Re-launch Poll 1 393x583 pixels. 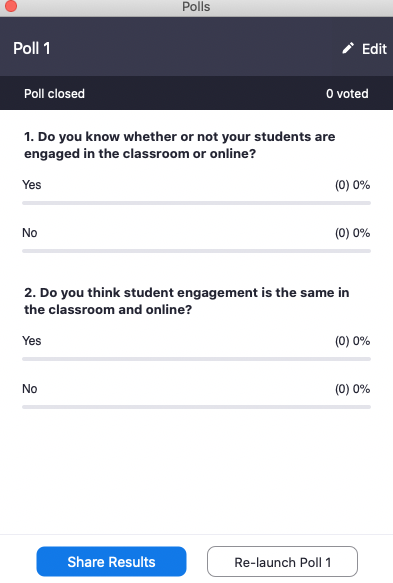click(x=282, y=561)
